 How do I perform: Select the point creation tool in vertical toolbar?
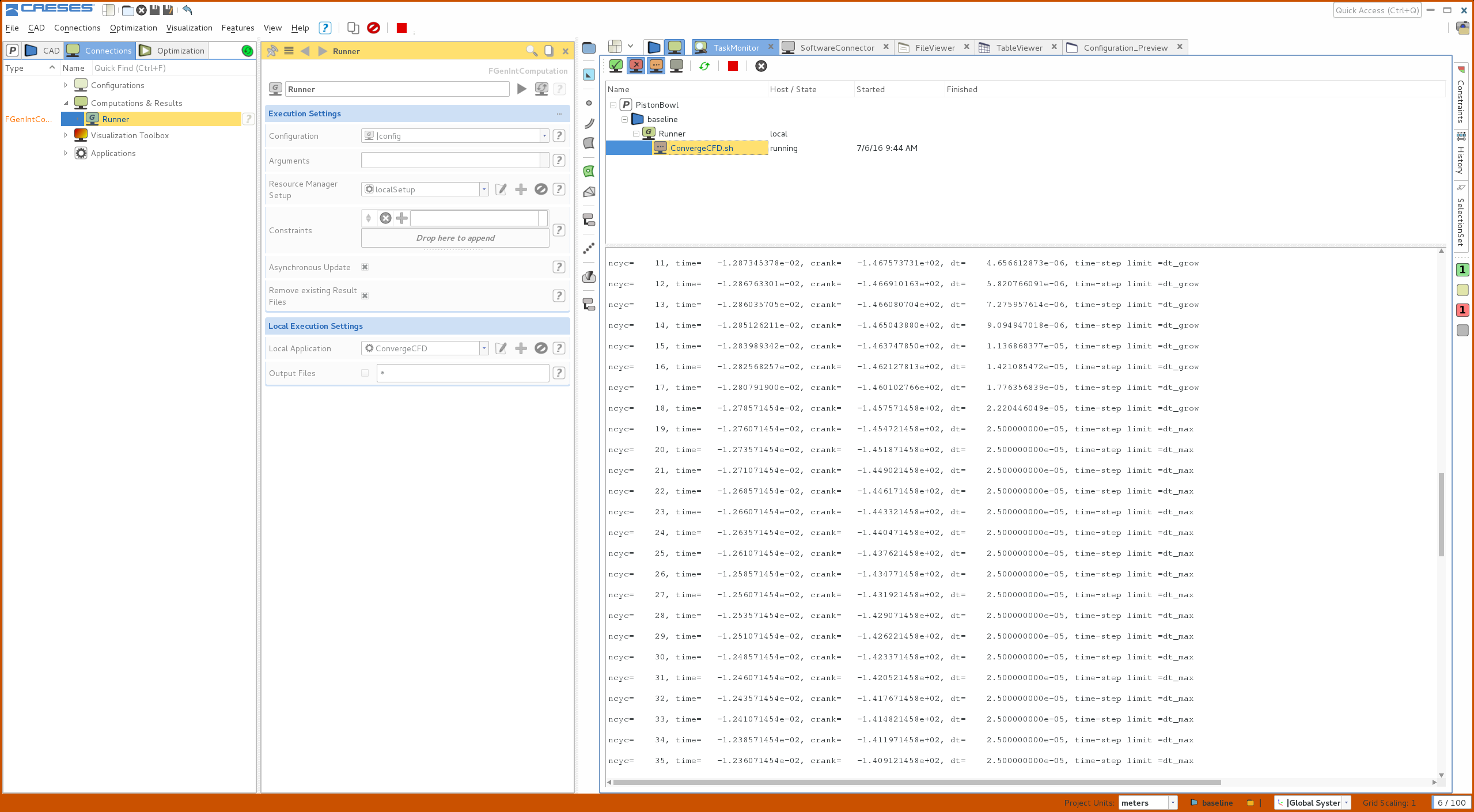589,103
